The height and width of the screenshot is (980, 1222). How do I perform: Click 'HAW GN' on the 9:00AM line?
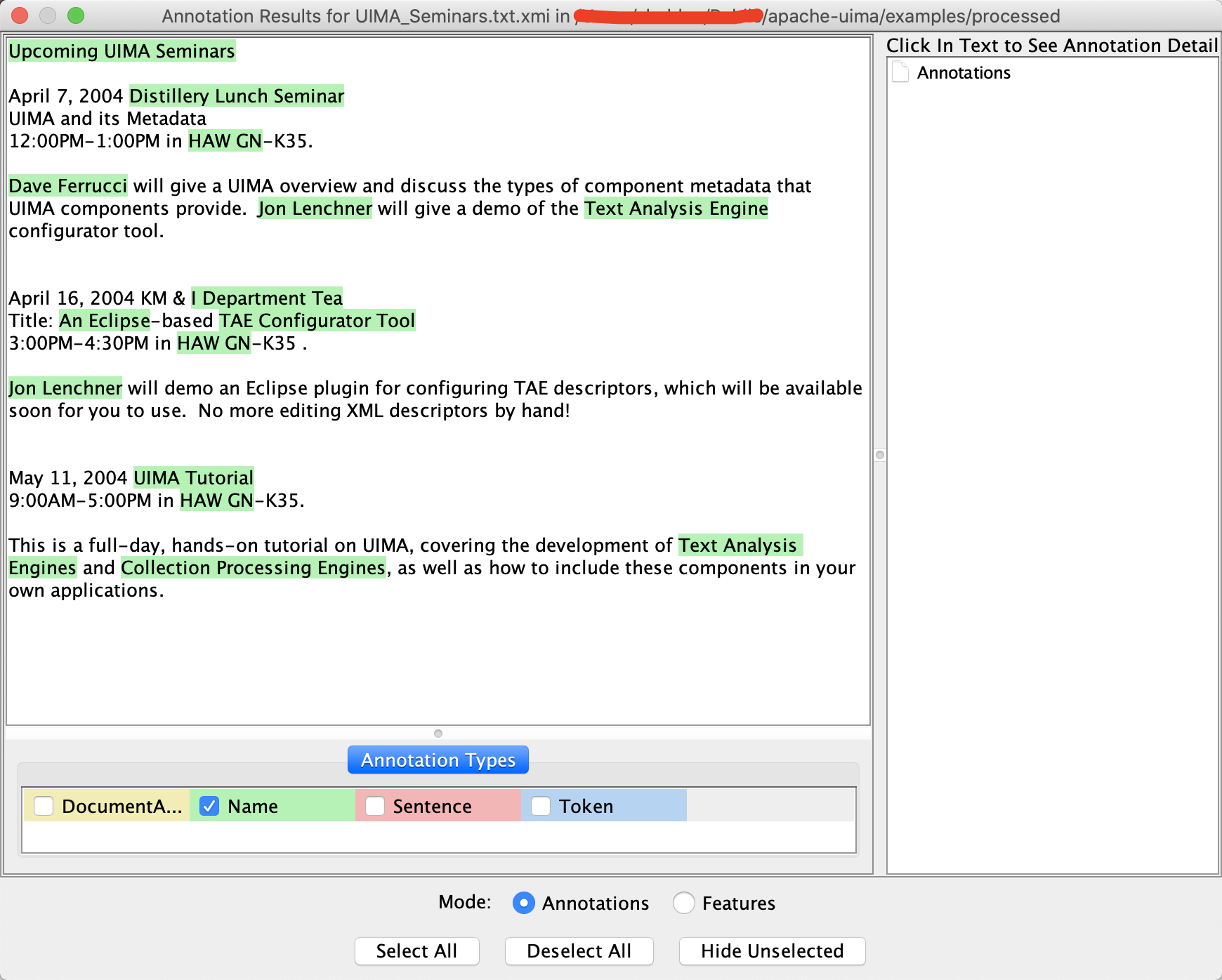pyautogui.click(x=217, y=501)
